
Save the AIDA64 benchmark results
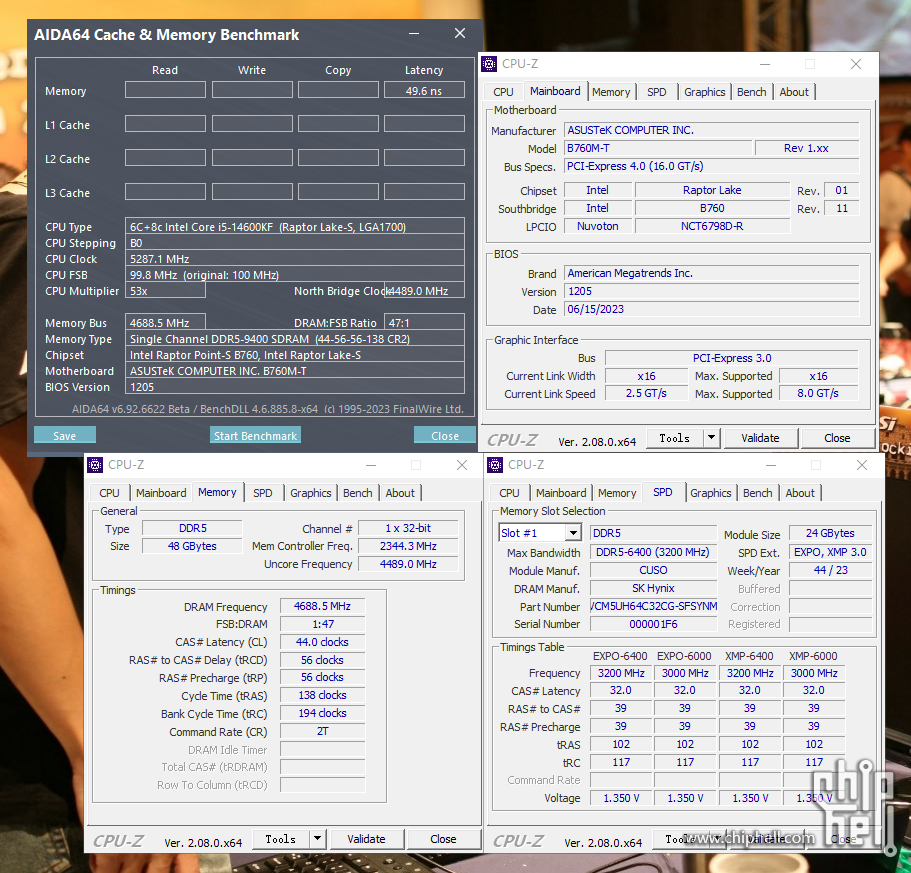64,436
